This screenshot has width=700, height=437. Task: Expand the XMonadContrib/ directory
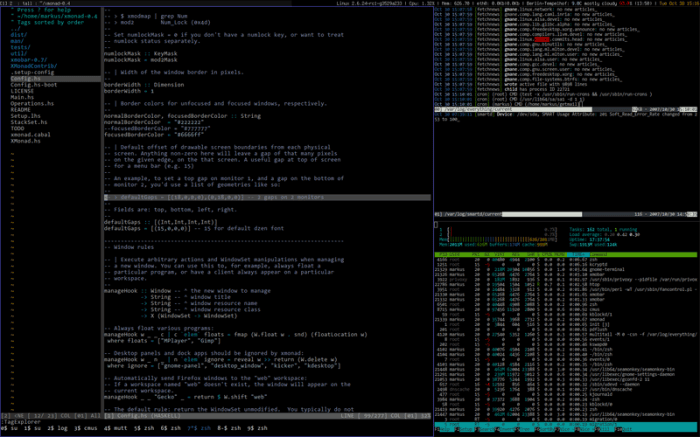click(x=34, y=66)
